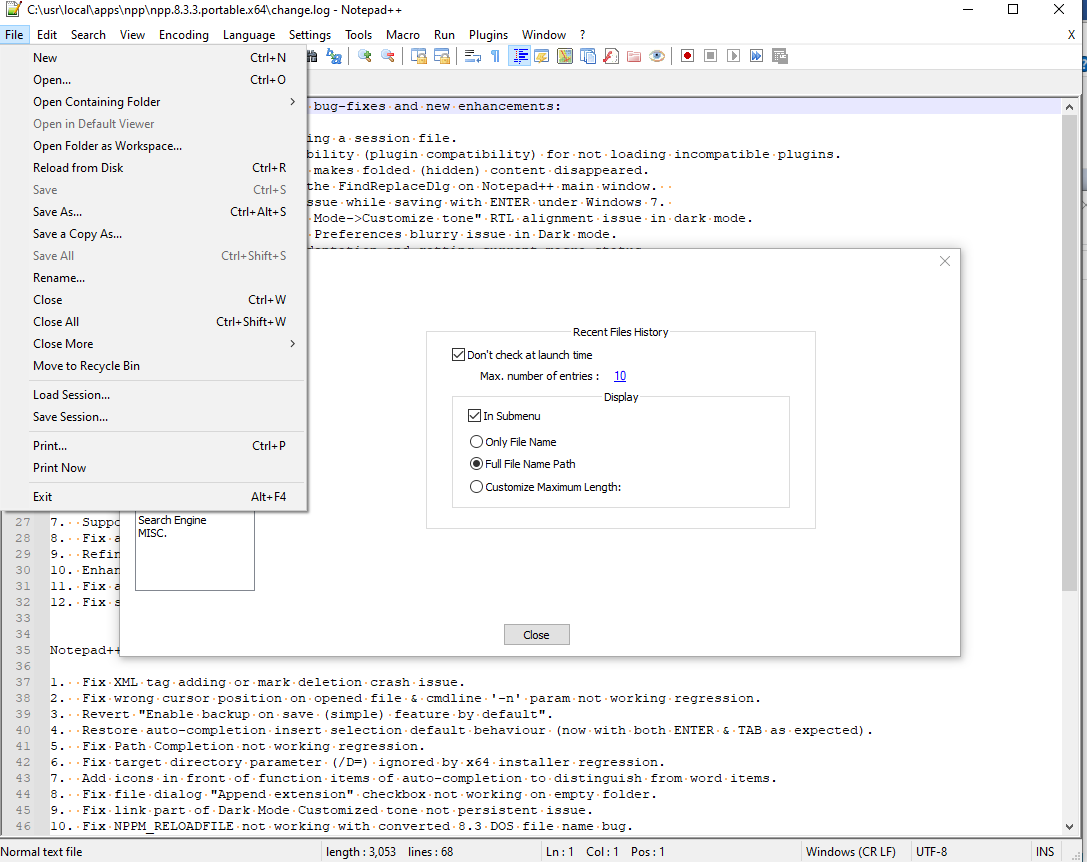Viewport: 1087px width, 862px height.
Task: Toggle Don't check at launch time checkbox
Action: [458, 354]
